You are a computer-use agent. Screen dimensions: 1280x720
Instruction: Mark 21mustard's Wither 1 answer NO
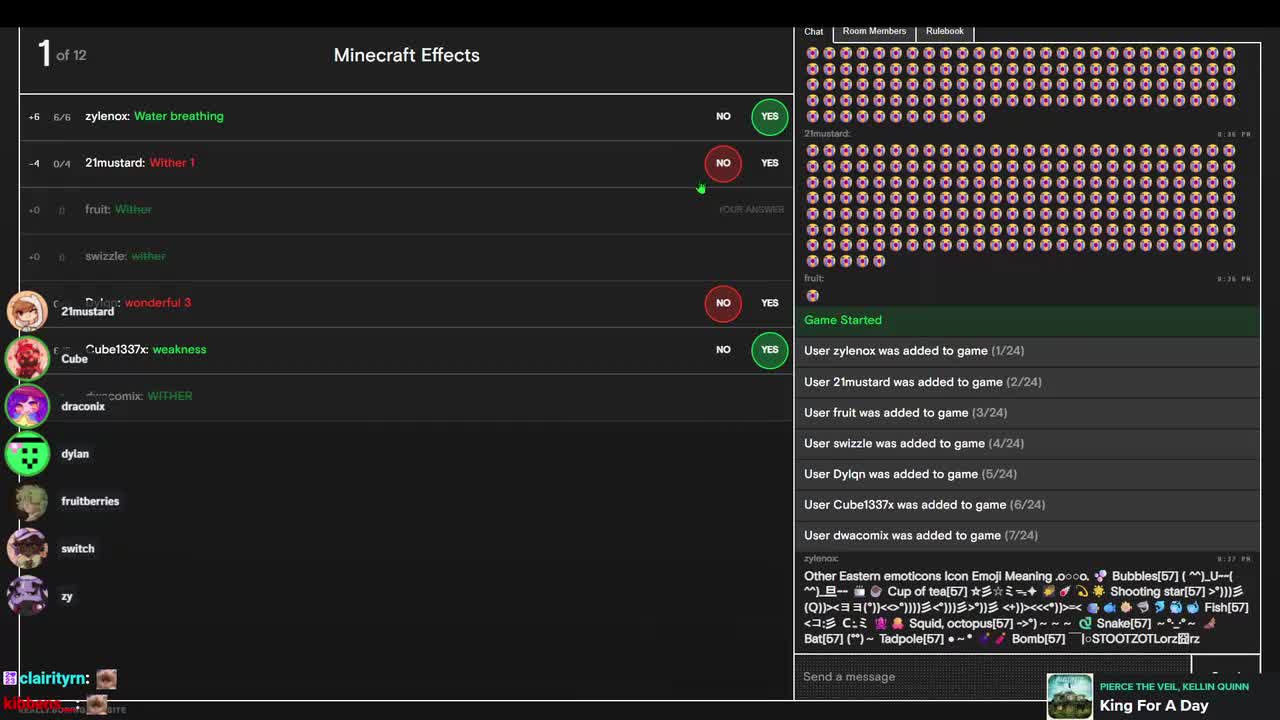tap(723, 163)
